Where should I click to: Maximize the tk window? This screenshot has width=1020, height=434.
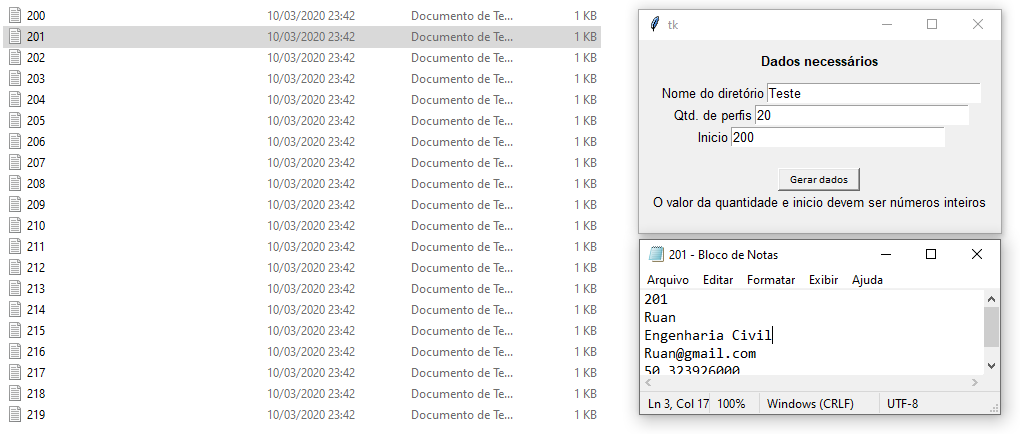[932, 25]
